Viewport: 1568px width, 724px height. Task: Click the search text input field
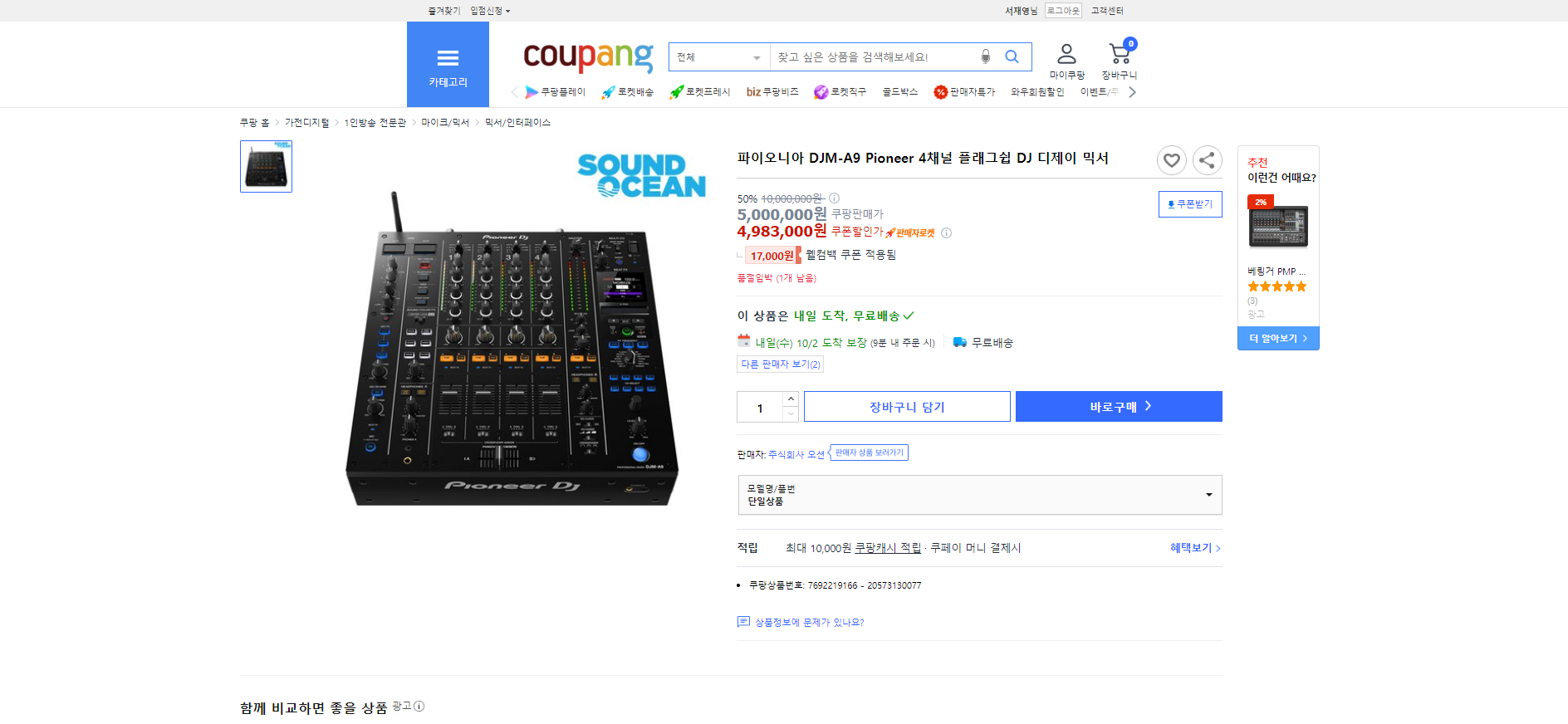click(x=874, y=56)
